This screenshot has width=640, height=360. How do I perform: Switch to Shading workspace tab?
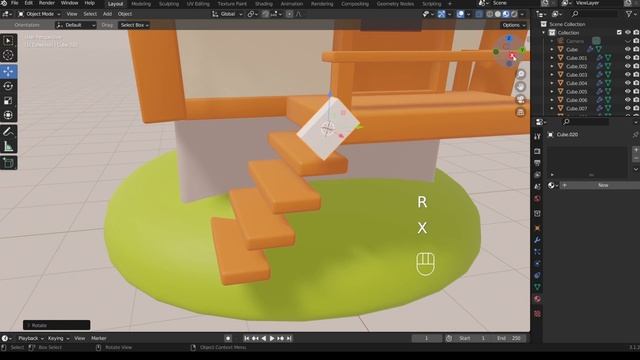tap(264, 4)
